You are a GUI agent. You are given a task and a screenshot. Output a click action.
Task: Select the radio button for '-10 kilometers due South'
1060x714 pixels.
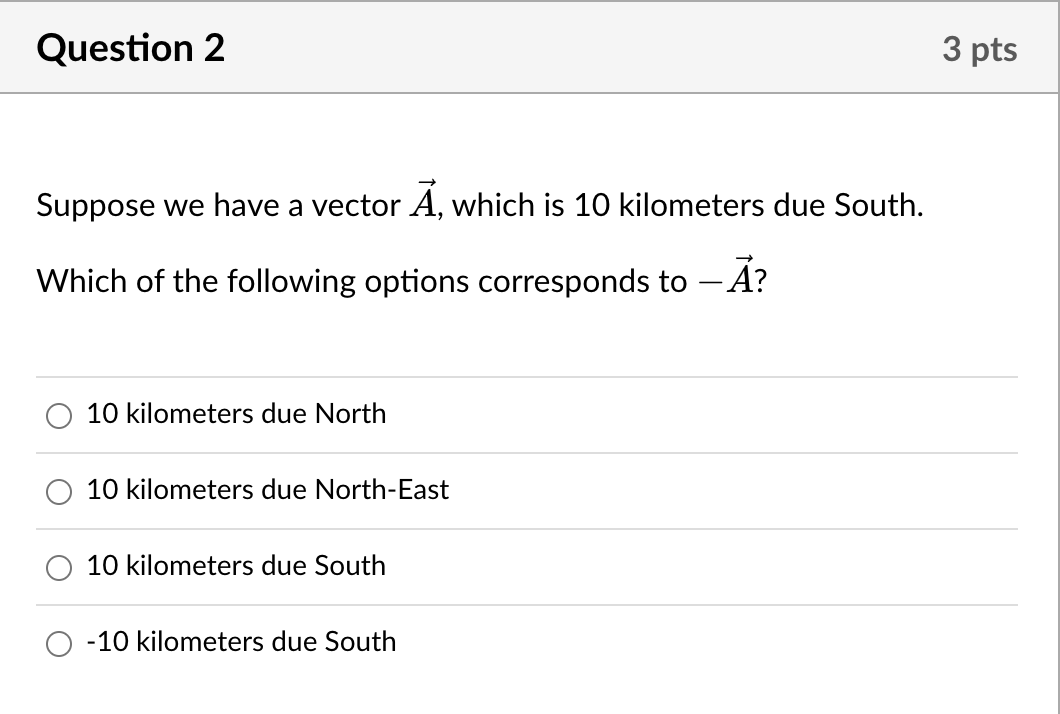pyautogui.click(x=60, y=643)
